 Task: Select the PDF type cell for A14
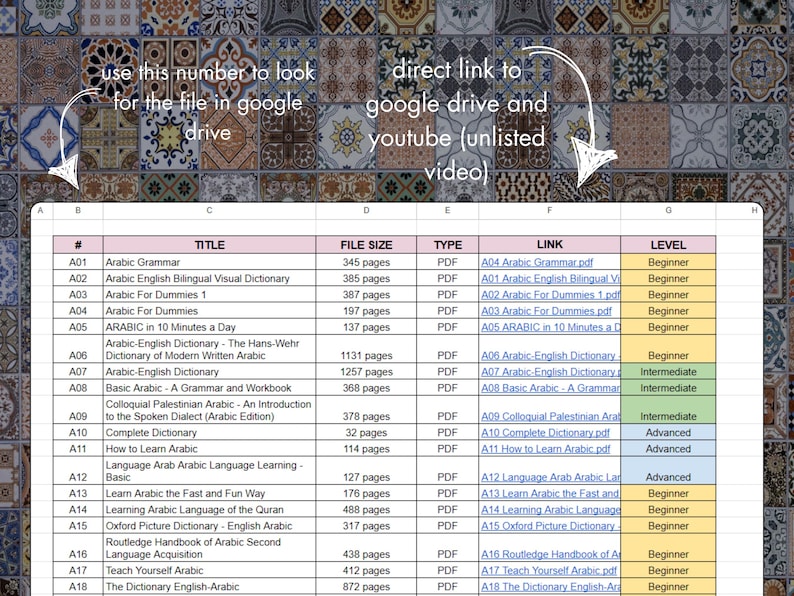pos(448,509)
